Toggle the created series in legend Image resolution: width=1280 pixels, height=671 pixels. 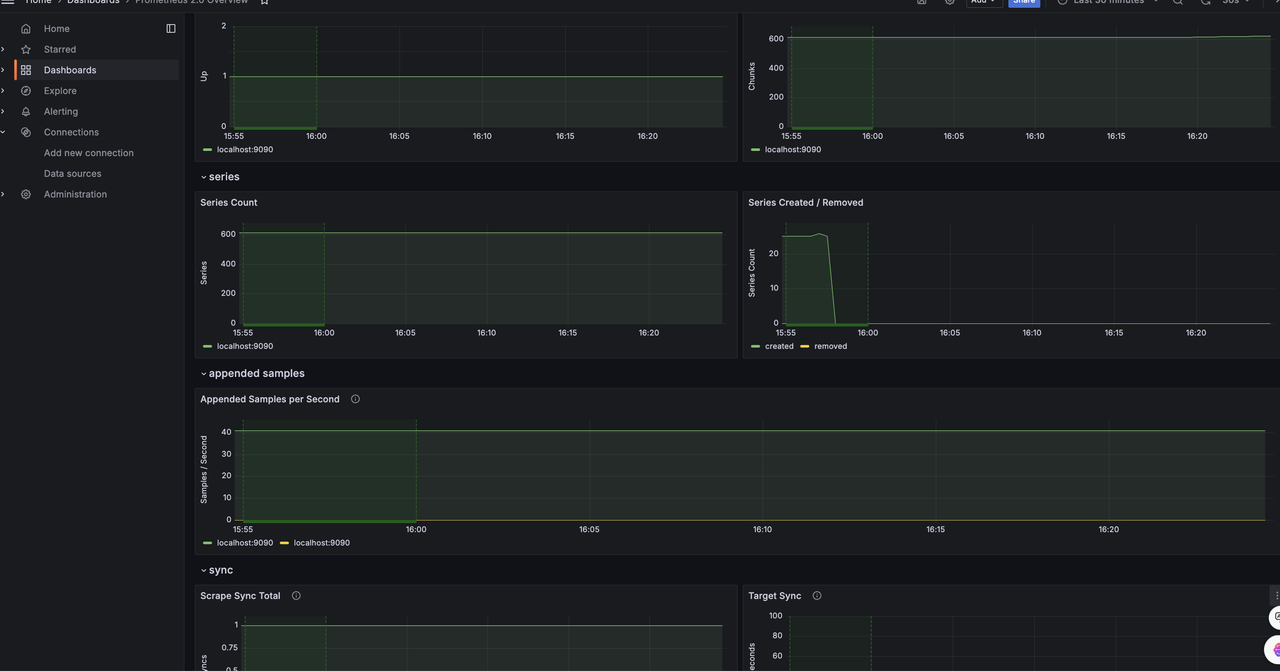pyautogui.click(x=780, y=346)
